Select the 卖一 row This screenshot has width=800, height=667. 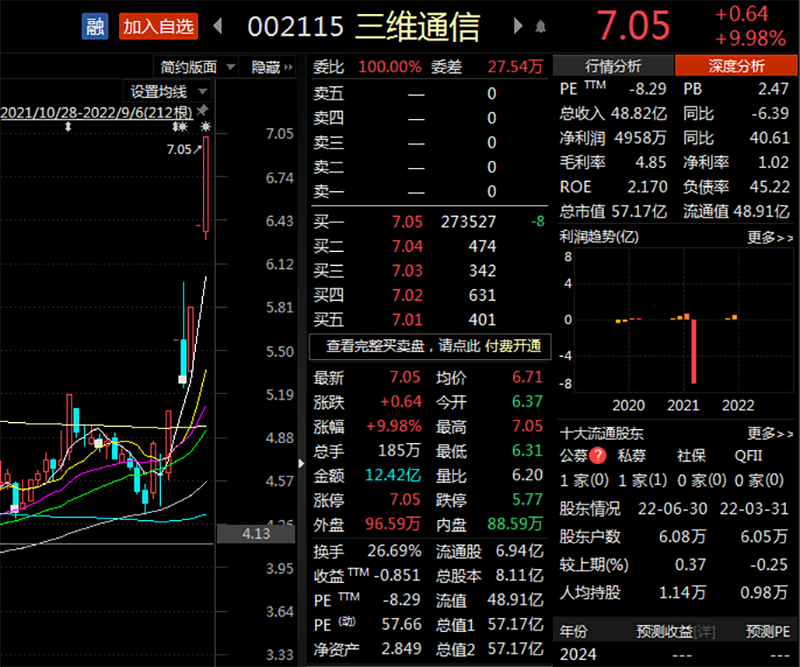coord(429,191)
